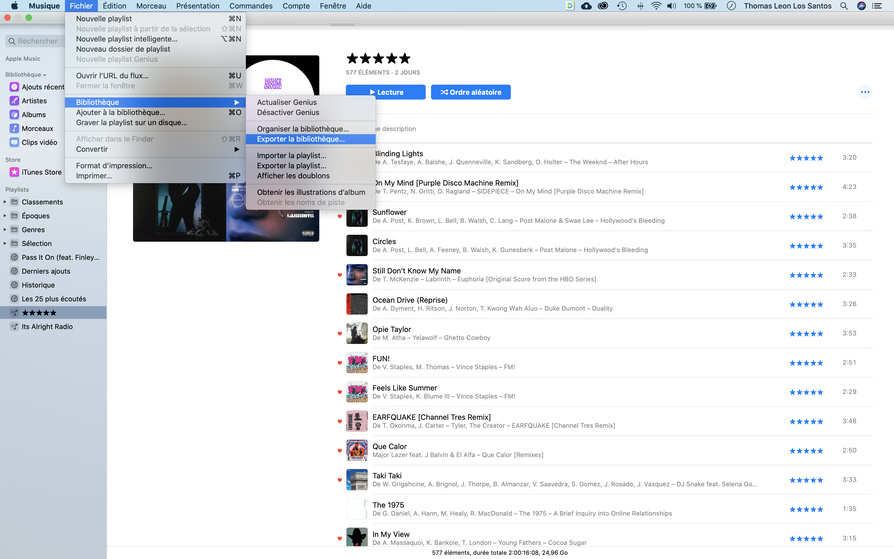Toggle the heart on Taki Taki
Screen dimensions: 894x559
(340, 480)
